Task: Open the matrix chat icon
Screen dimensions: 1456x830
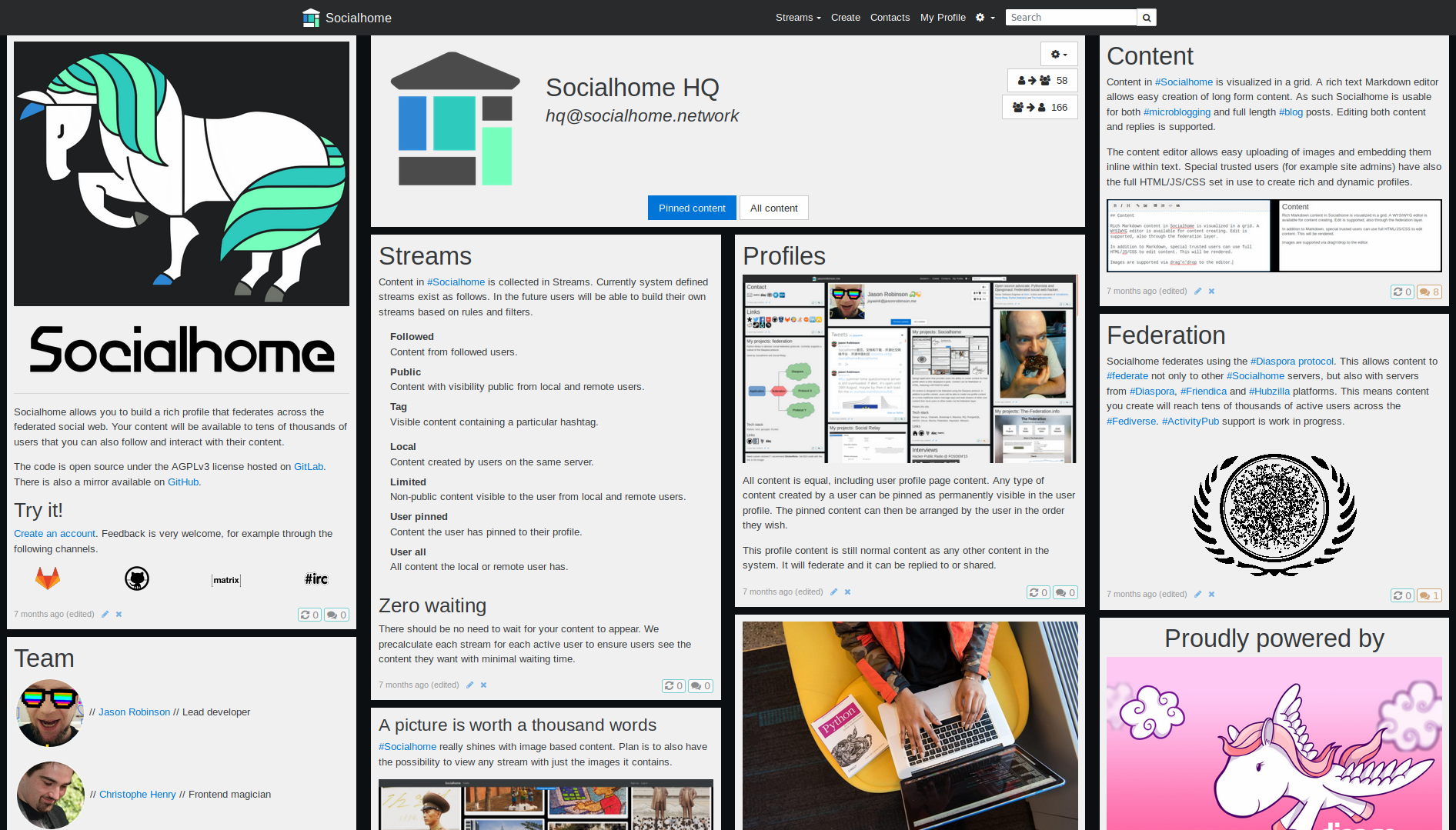Action: click(x=226, y=580)
